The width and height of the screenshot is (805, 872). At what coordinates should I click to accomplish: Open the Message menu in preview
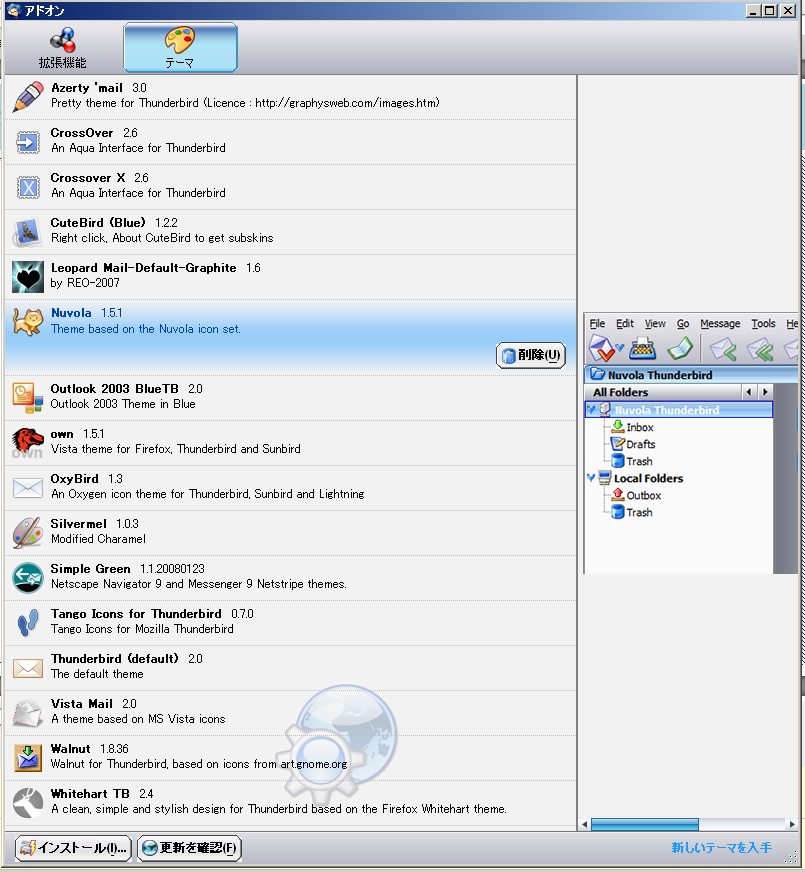coord(720,324)
